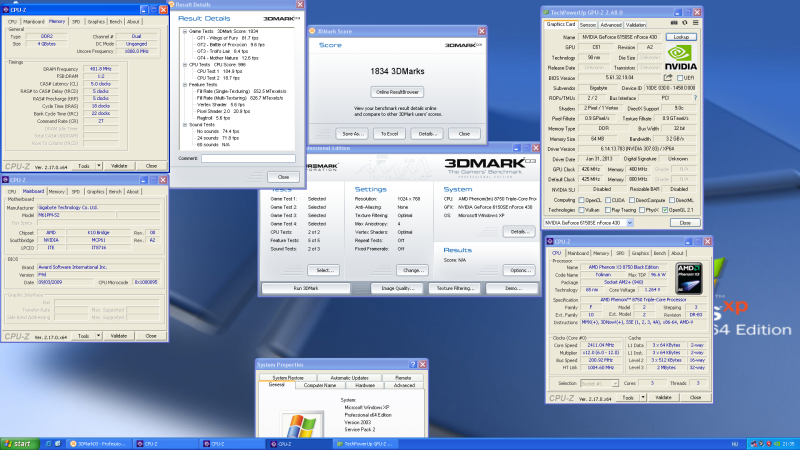Open the Hardware tab in System Properties
The width and height of the screenshot is (800, 450).
click(363, 384)
